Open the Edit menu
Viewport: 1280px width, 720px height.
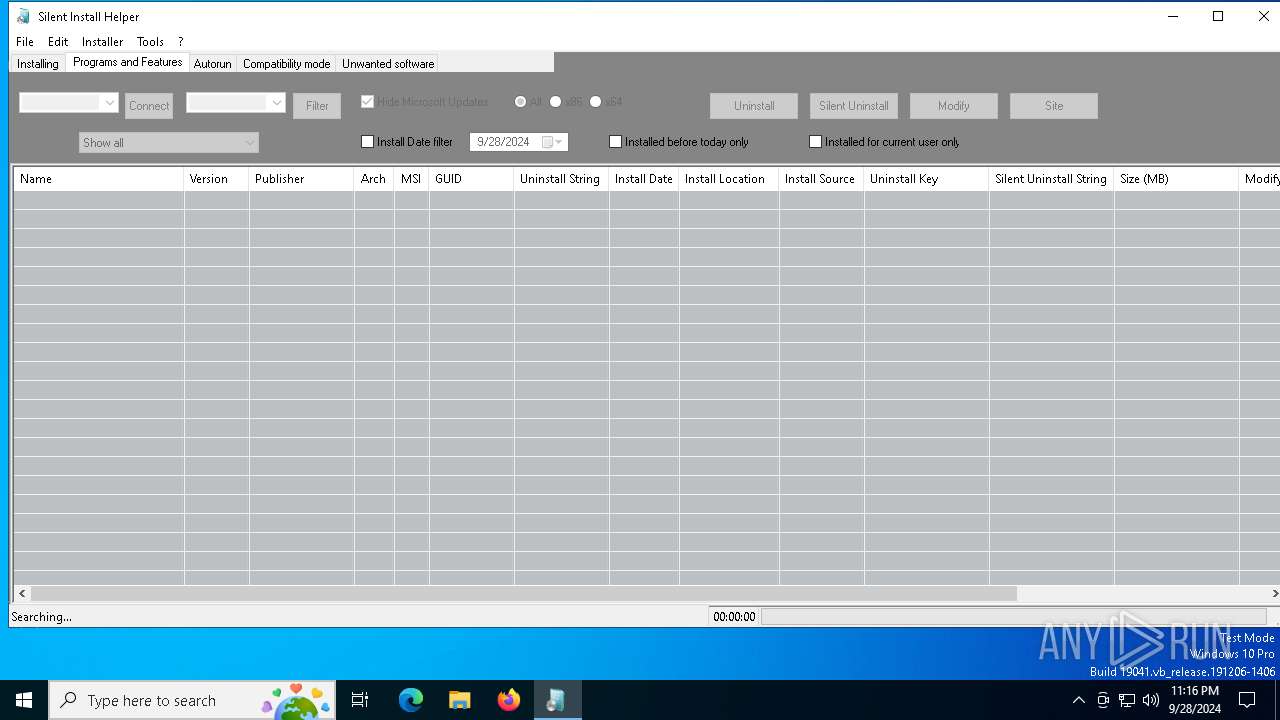[x=58, y=42]
